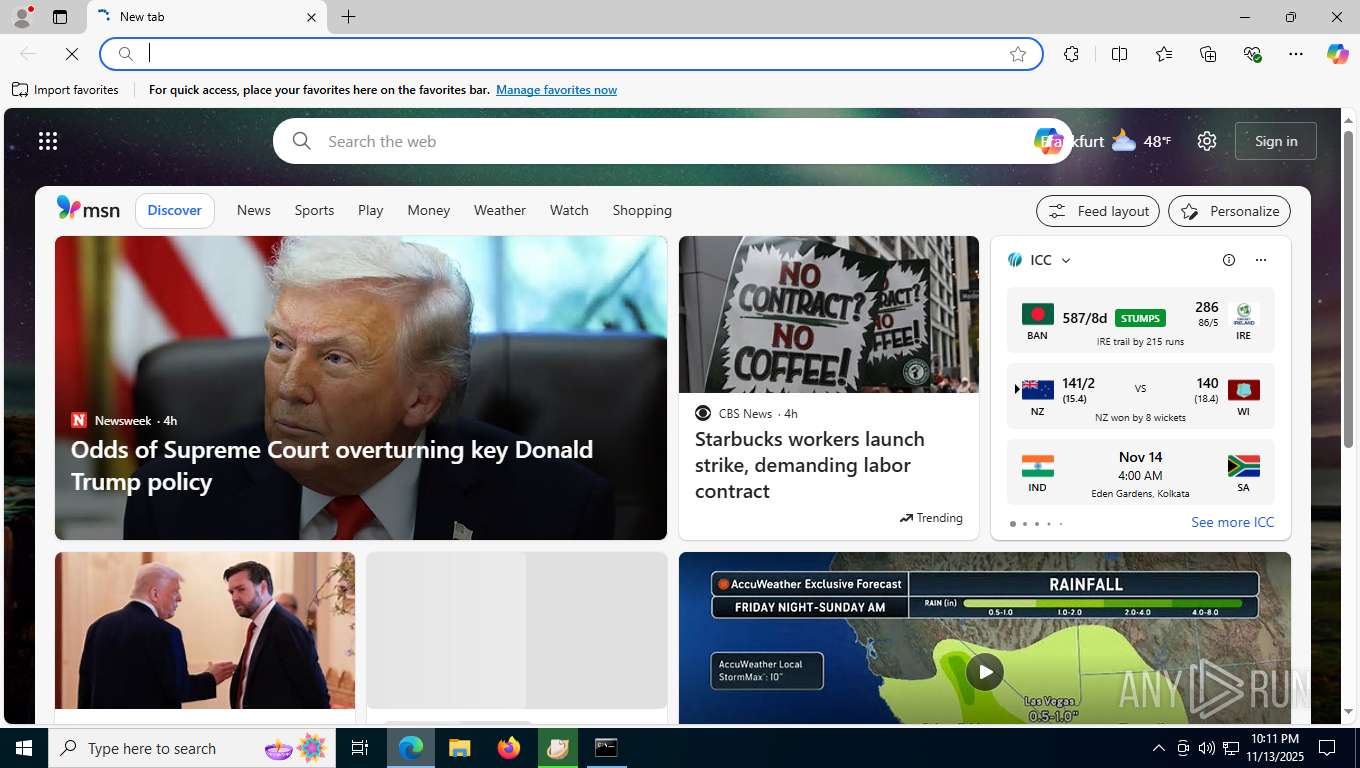Open the Weather tab
1360x768 pixels.
[x=500, y=210]
